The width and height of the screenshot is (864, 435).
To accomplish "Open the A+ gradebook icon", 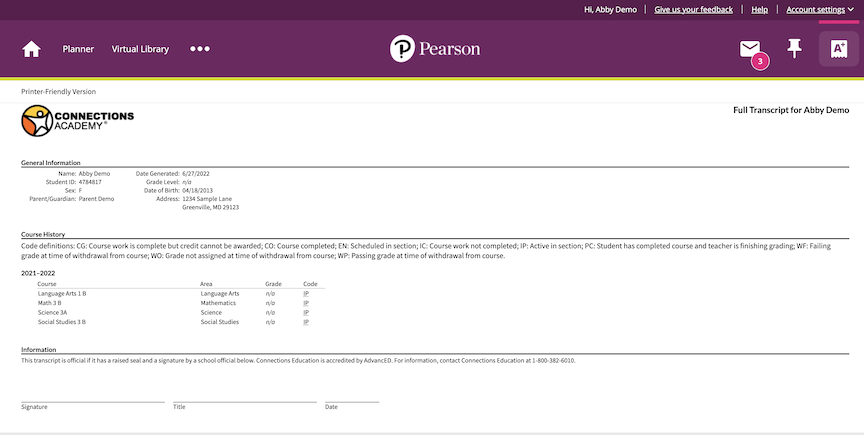I will tap(838, 48).
